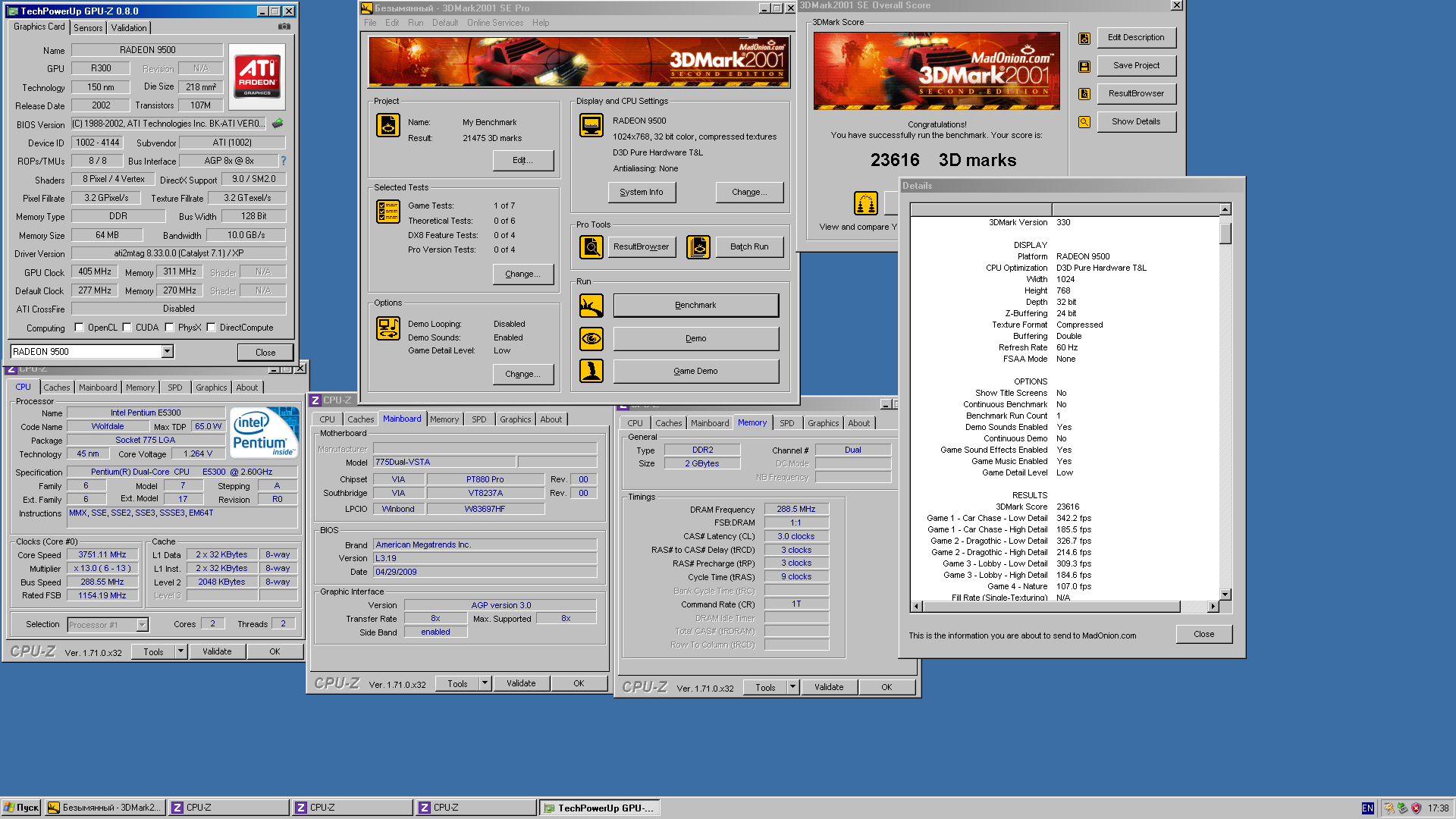Click the Show Details magnifier icon
The width and height of the screenshot is (1456, 819).
pyautogui.click(x=1084, y=122)
